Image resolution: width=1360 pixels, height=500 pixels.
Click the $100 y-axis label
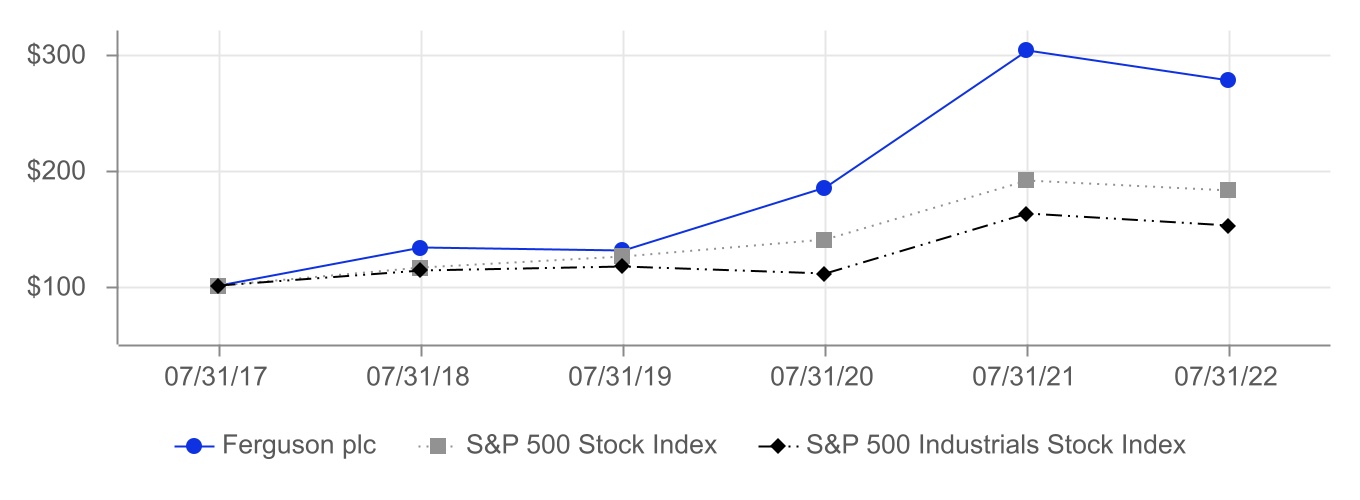[56, 288]
